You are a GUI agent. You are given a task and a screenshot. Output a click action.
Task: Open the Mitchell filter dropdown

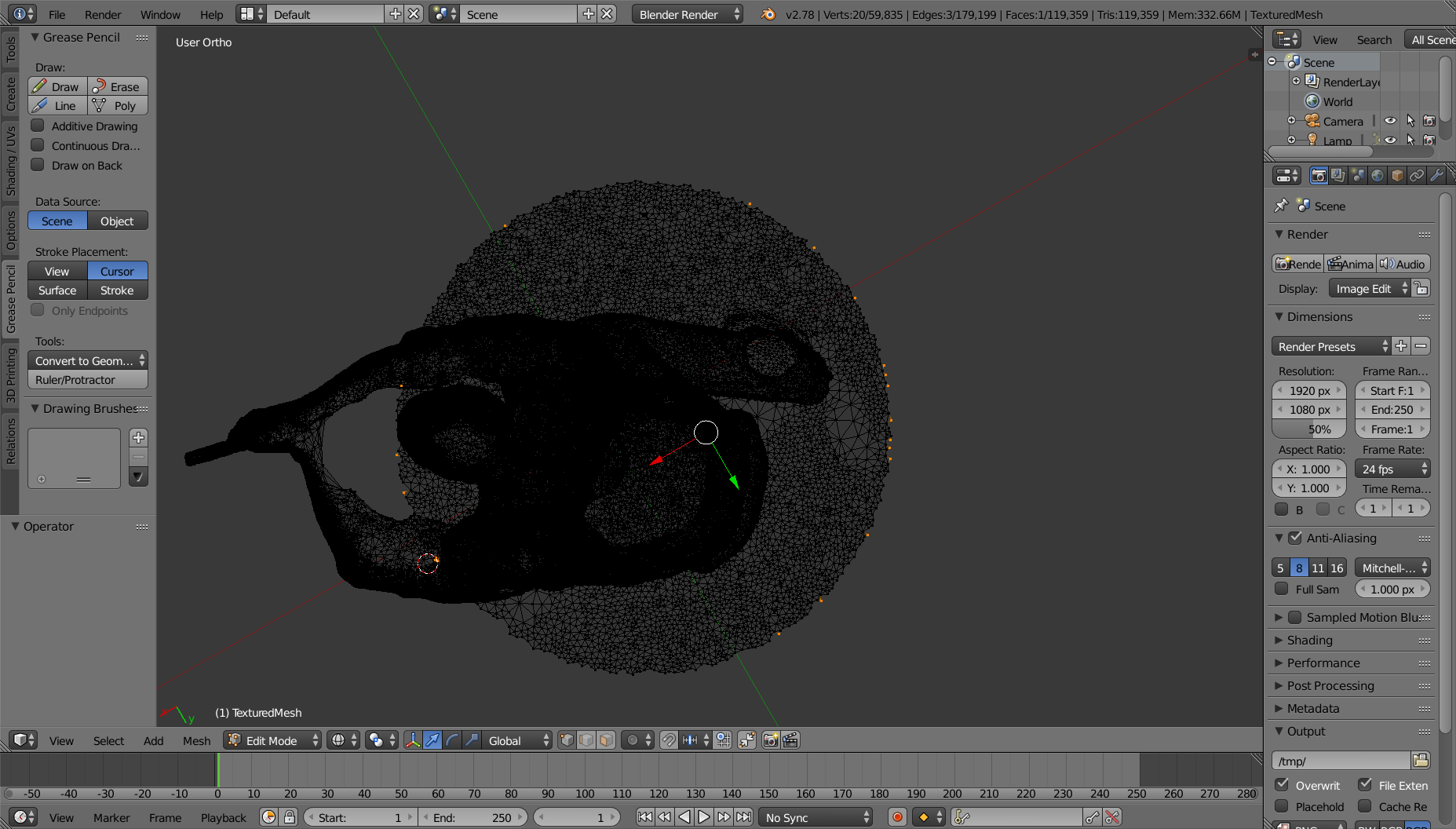click(1392, 568)
